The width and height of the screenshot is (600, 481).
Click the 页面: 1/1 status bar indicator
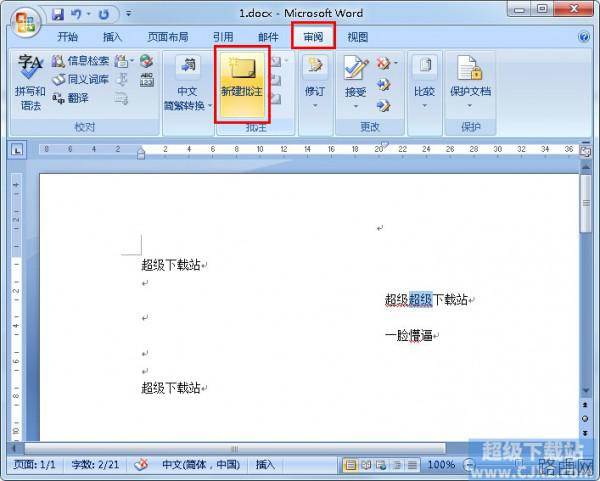[34, 465]
